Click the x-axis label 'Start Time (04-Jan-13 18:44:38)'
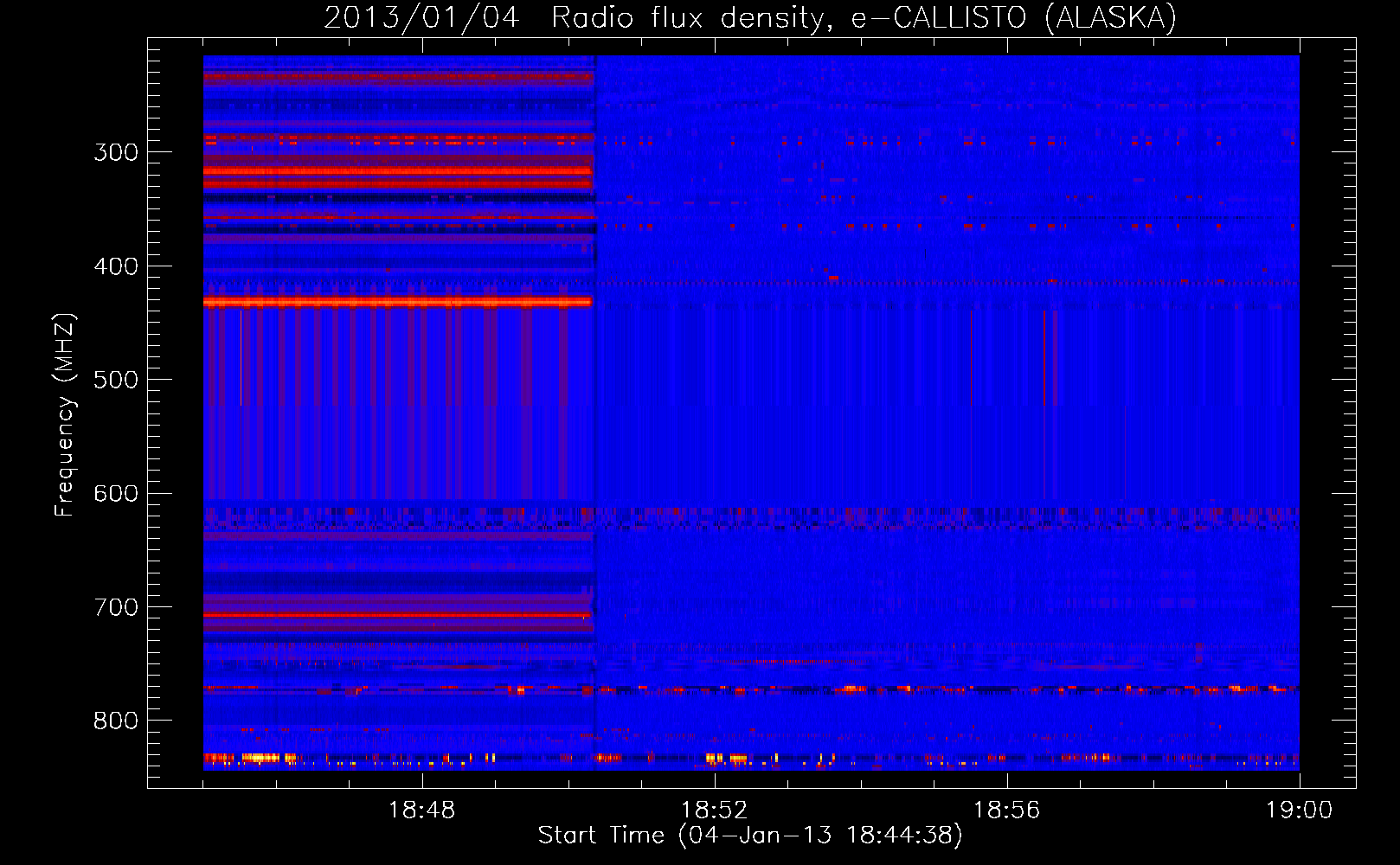This screenshot has width=1400, height=865. (x=750, y=836)
